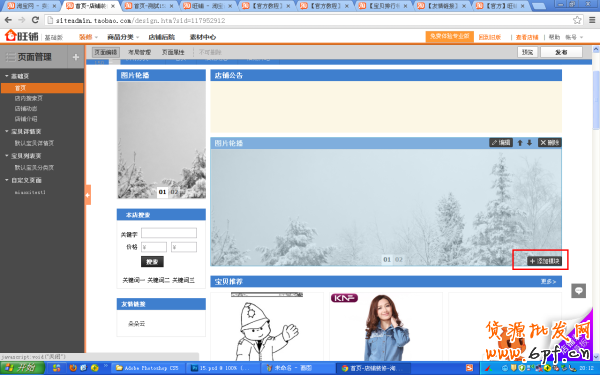The image size is (600, 375).
Task: Collapse the 基础页 tree group
Action: [x=7, y=76]
